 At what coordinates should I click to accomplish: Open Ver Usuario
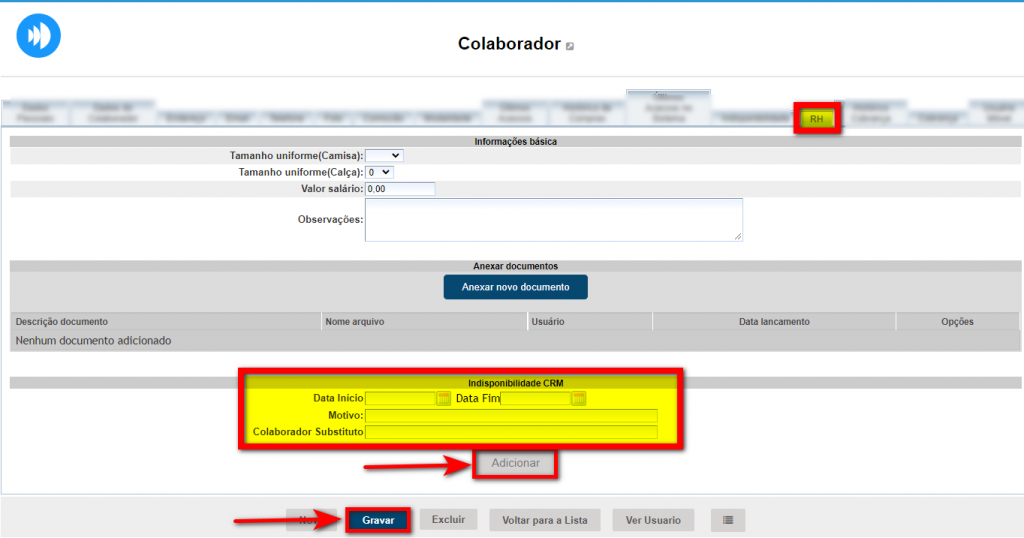[x=653, y=520]
